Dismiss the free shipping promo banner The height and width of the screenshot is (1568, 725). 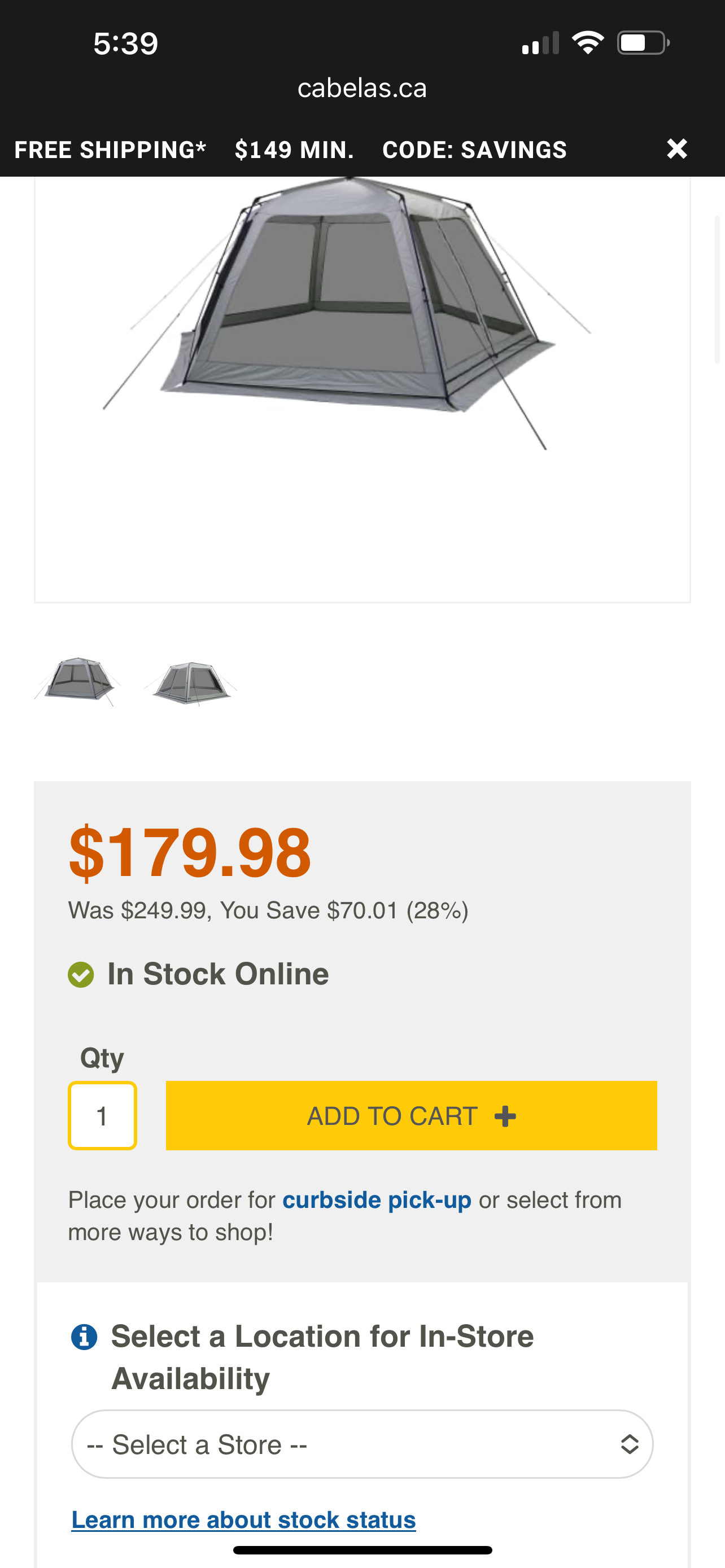coord(676,148)
